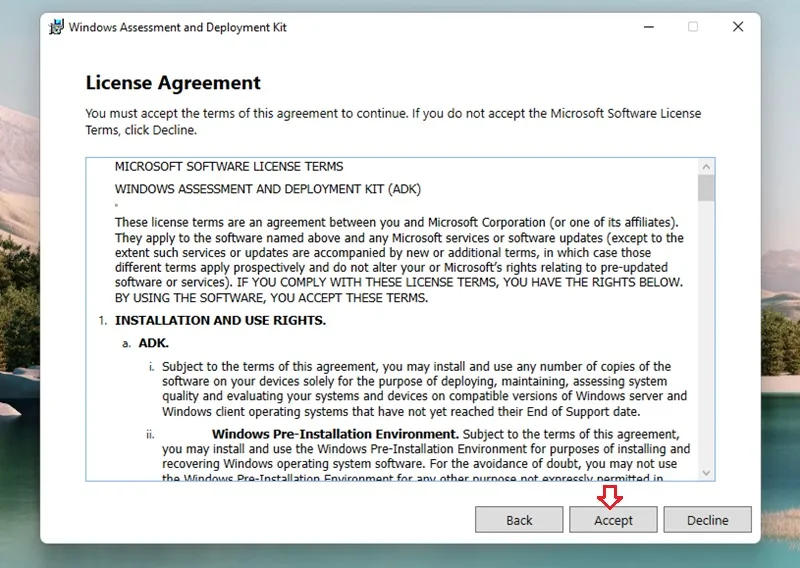Viewport: 800px width, 568px height.
Task: Click the License Agreement heading
Action: 173,83
